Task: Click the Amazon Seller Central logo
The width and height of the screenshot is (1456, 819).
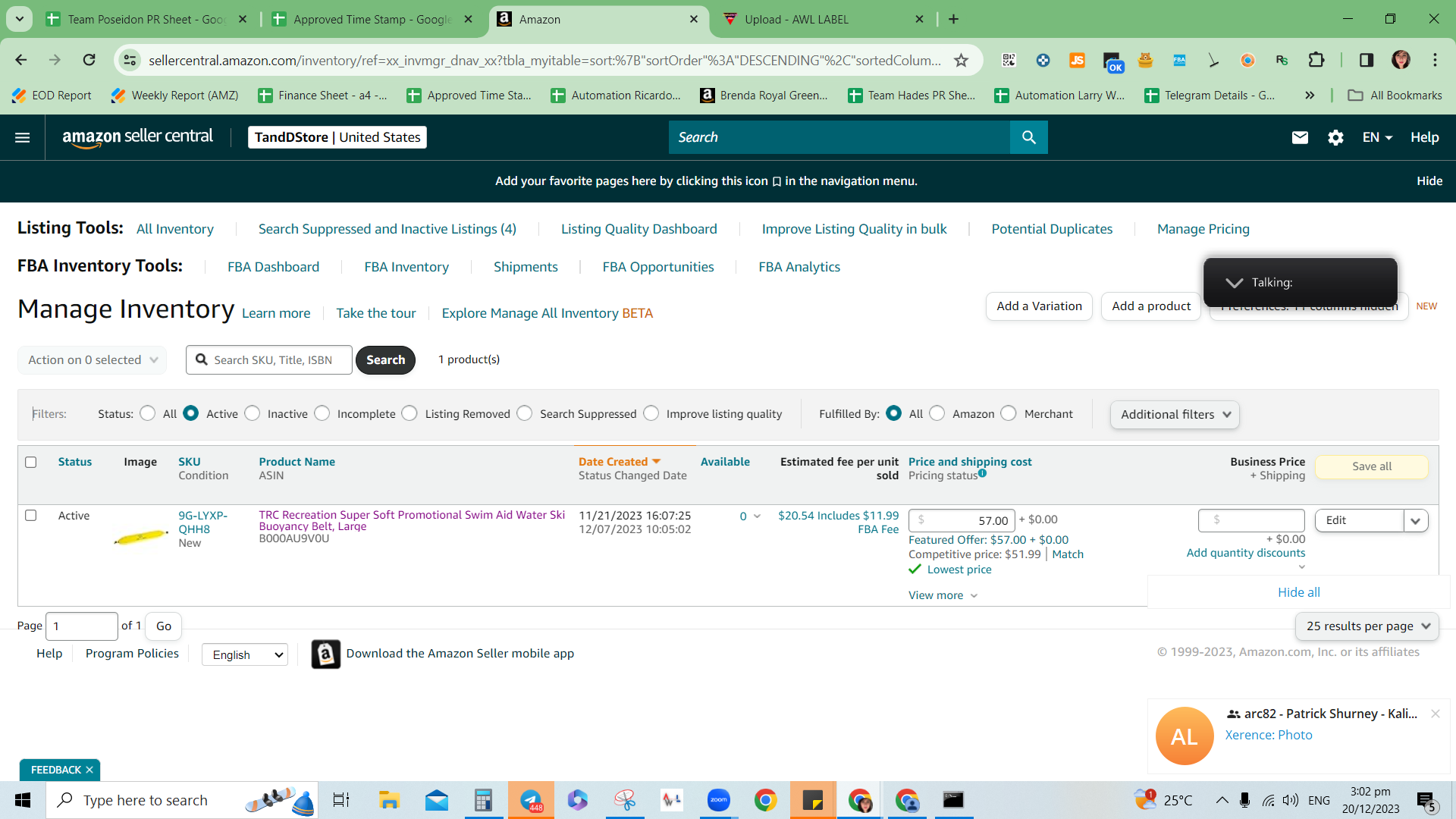Action: coord(137,137)
